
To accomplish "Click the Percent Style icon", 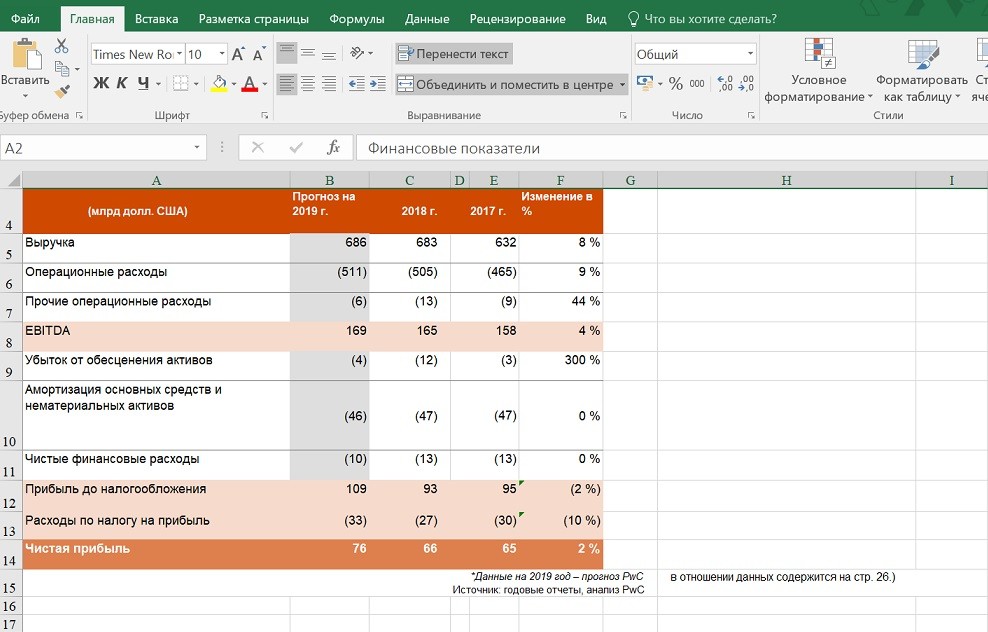I will tap(676, 84).
